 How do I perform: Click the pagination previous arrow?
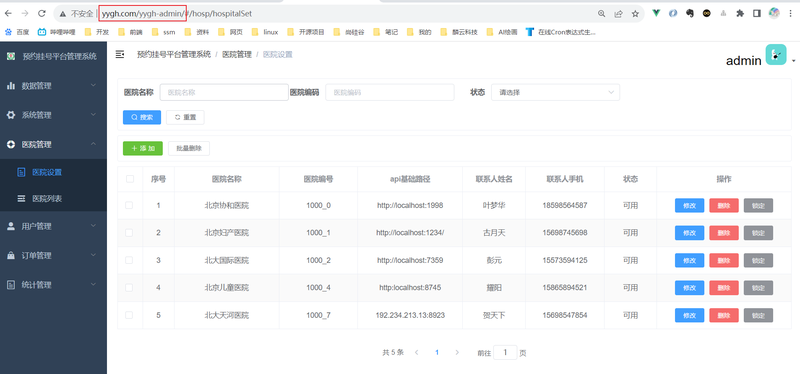(x=417, y=353)
